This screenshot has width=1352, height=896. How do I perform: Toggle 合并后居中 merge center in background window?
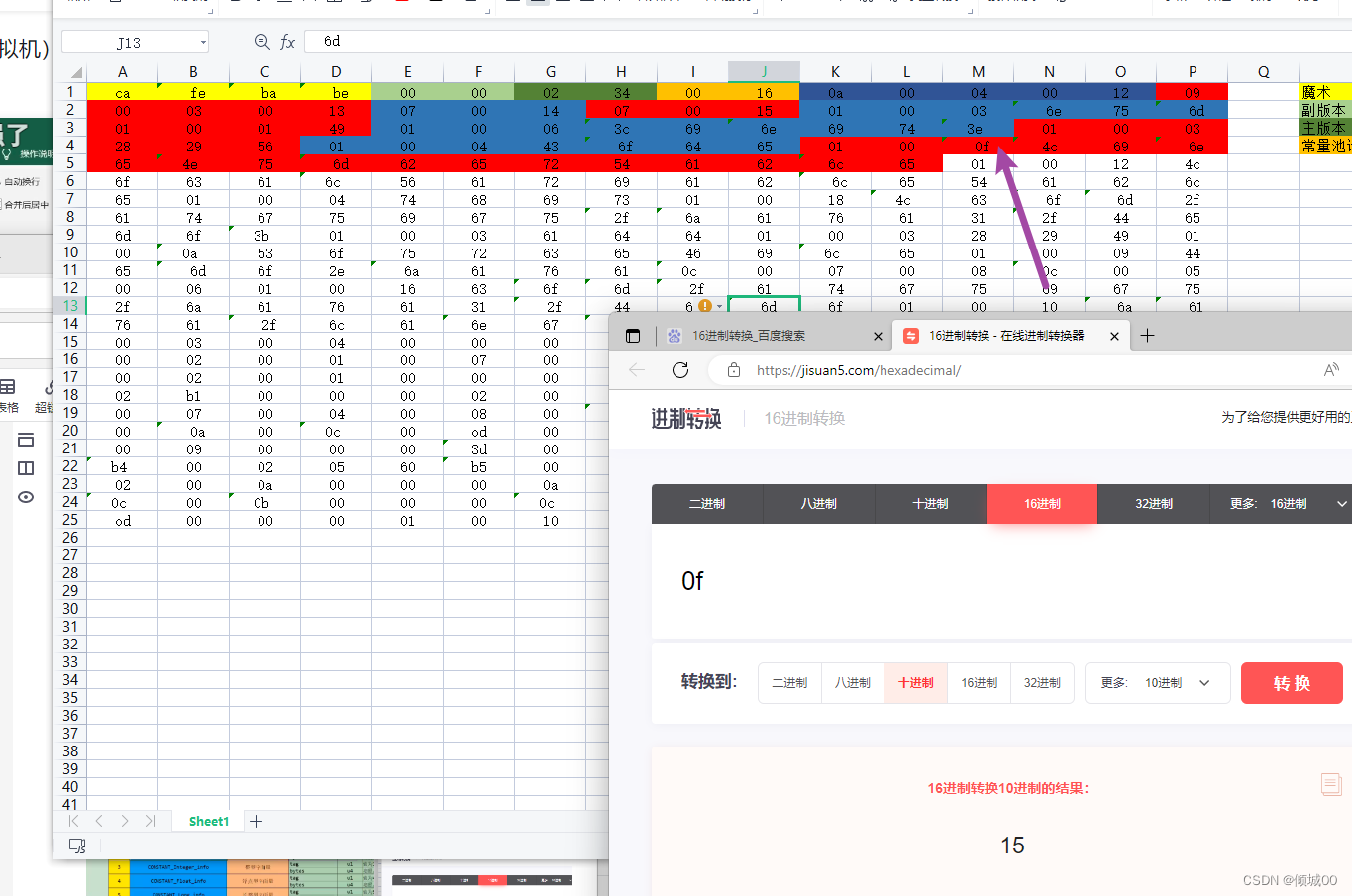(25, 205)
